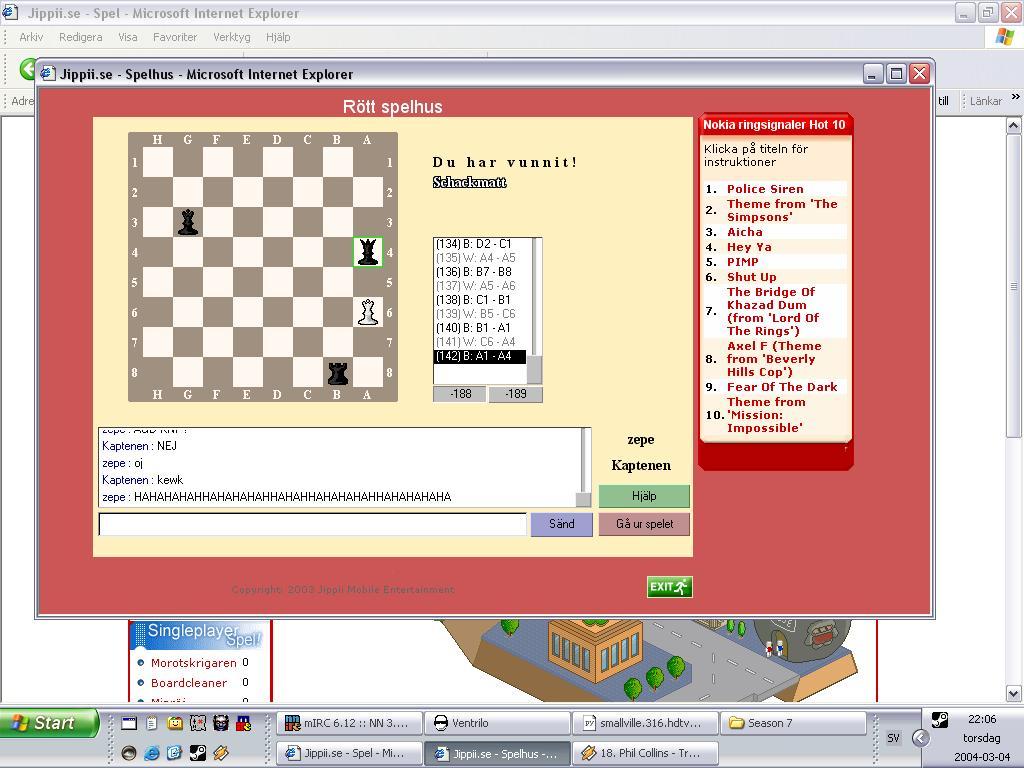
Task: Open the Redigera menu
Action: tap(80, 37)
